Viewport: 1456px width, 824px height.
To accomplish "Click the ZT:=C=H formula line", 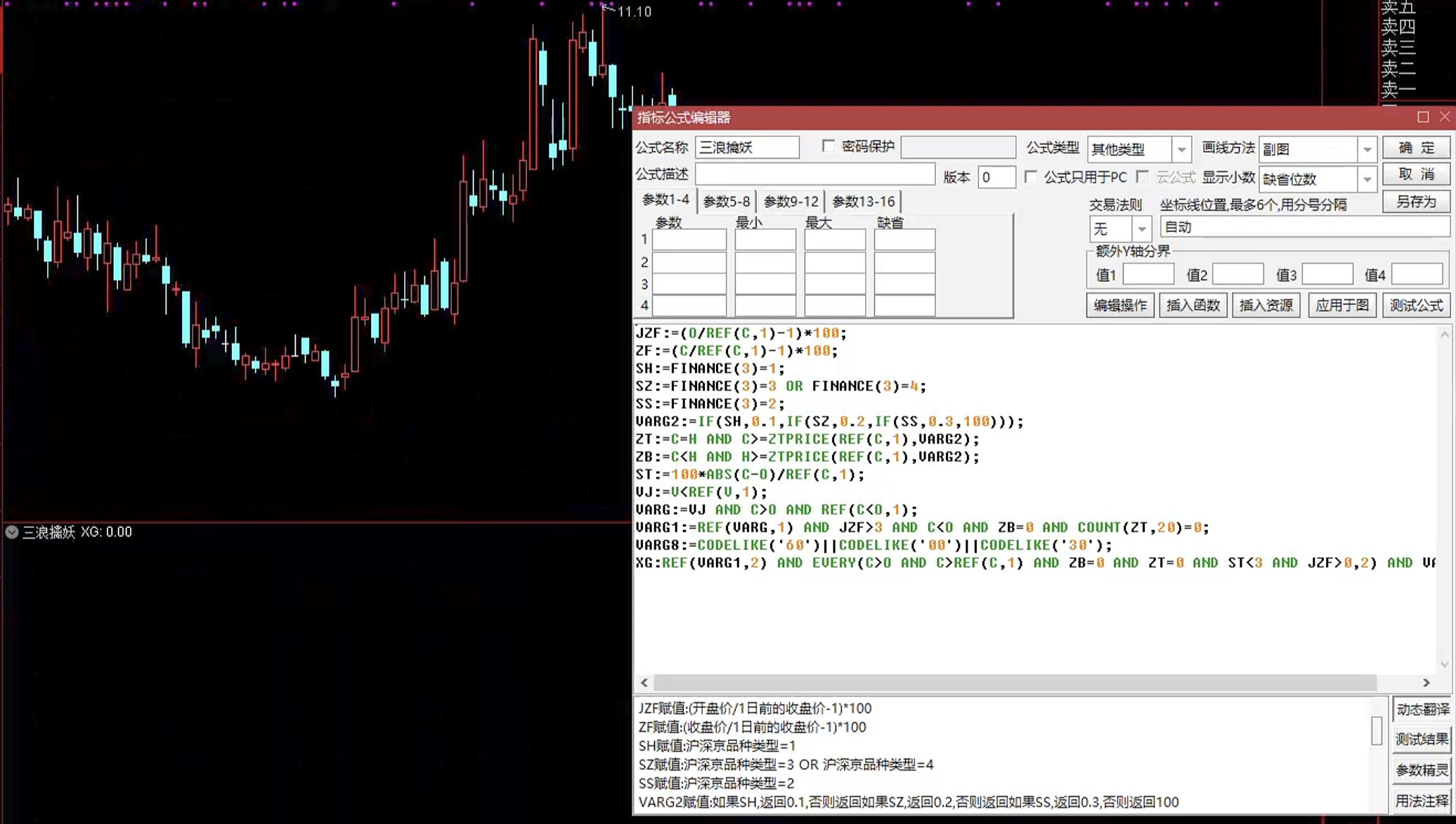I will pos(807,439).
